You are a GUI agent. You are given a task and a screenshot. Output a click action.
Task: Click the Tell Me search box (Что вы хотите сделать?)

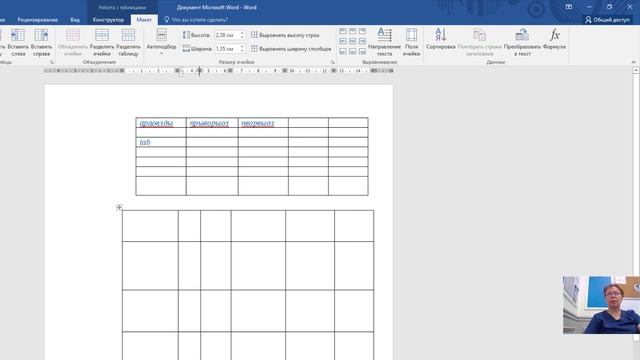tap(196, 20)
